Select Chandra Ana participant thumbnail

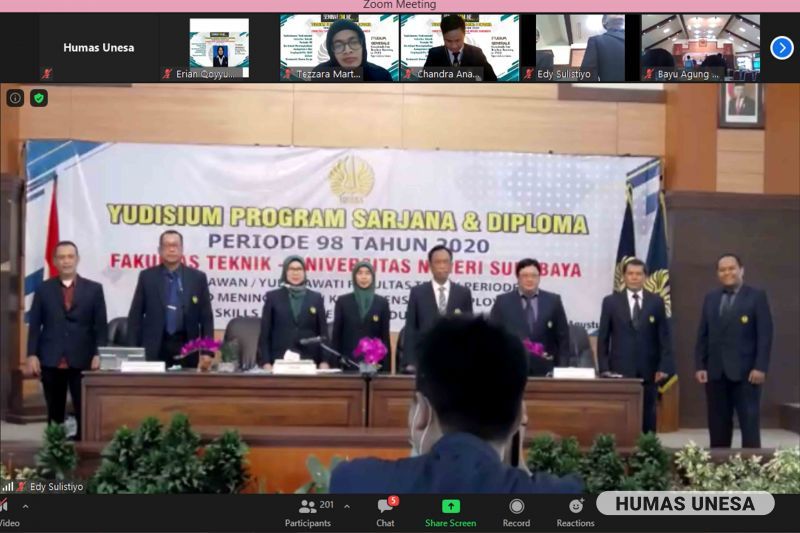(x=460, y=47)
